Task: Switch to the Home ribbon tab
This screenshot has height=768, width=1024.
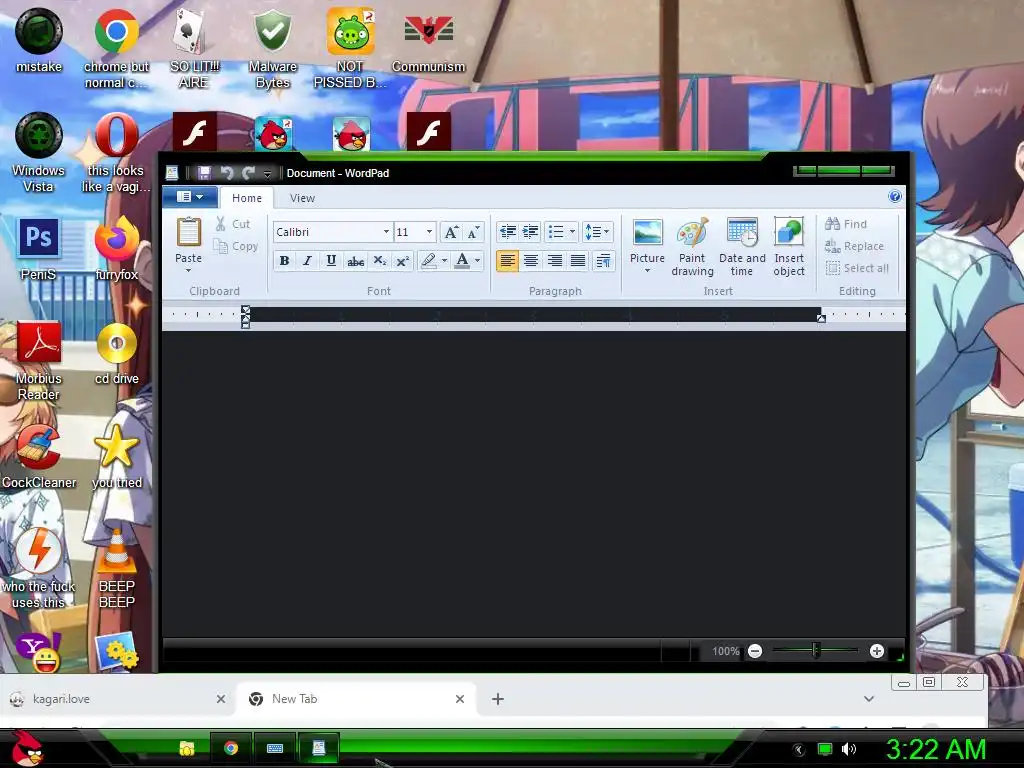Action: (x=246, y=198)
